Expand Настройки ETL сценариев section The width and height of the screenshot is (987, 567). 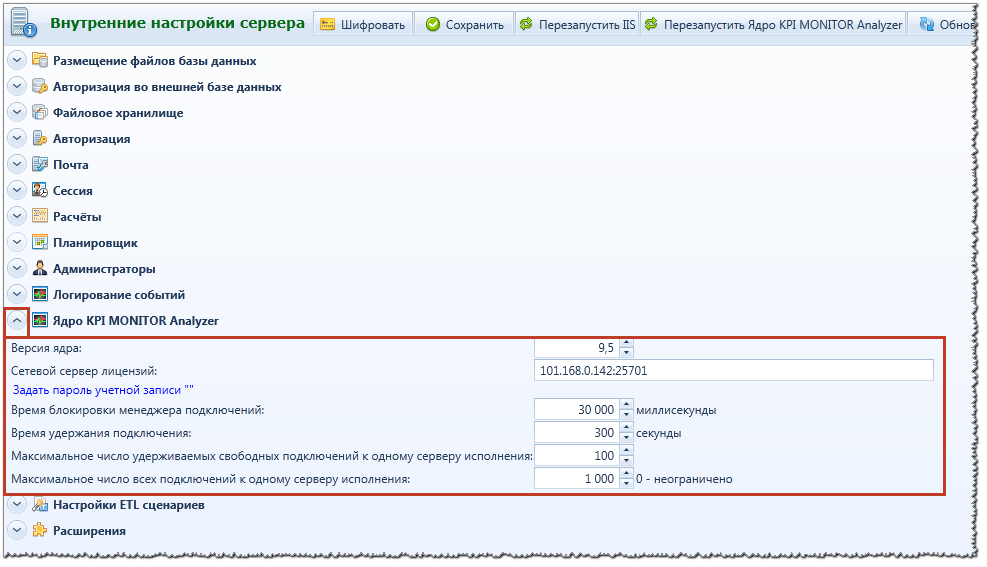(17, 505)
